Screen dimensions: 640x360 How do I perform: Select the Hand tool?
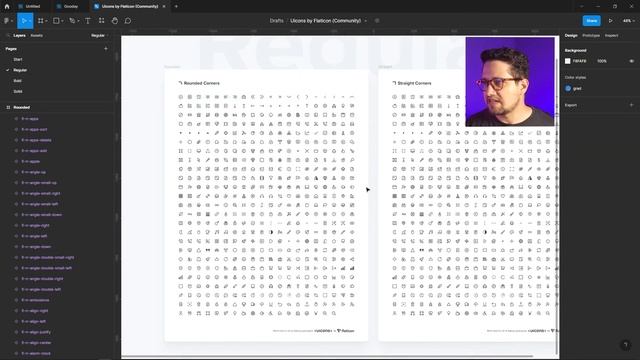tap(115, 21)
